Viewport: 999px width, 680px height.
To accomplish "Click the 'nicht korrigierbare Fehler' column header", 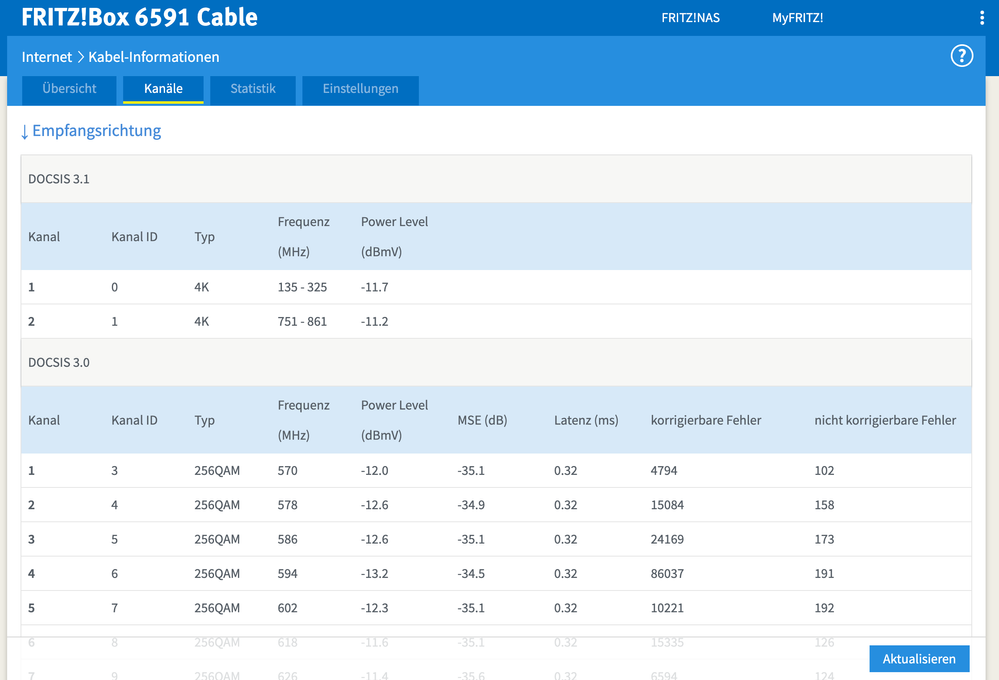I will click(x=885, y=420).
